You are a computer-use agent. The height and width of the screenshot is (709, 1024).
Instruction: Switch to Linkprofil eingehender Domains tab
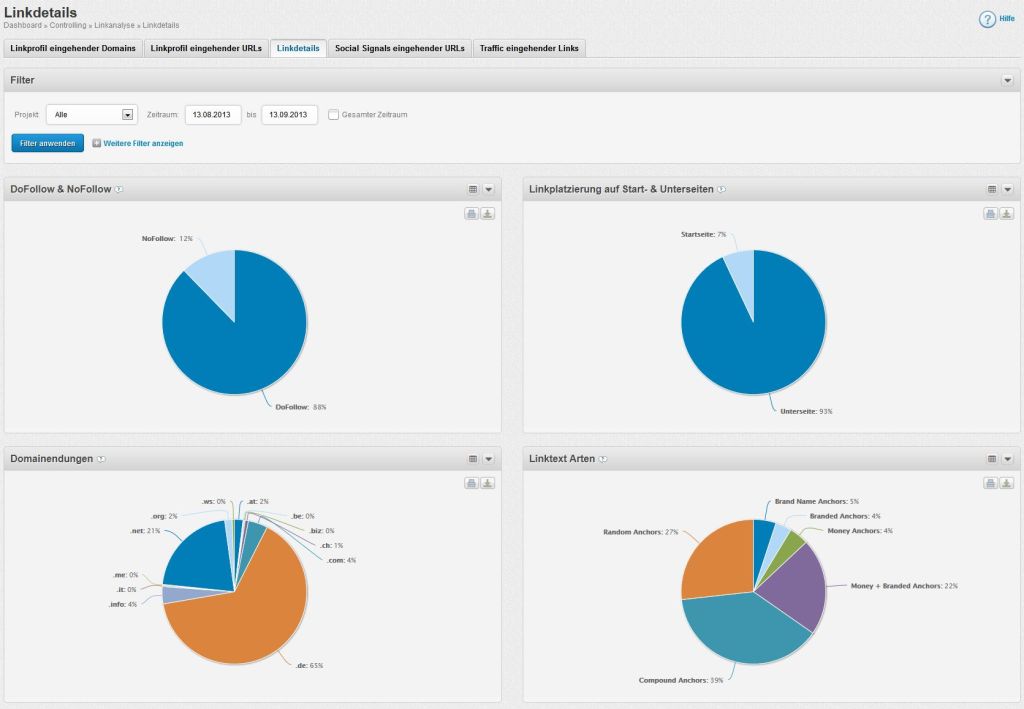(73, 48)
